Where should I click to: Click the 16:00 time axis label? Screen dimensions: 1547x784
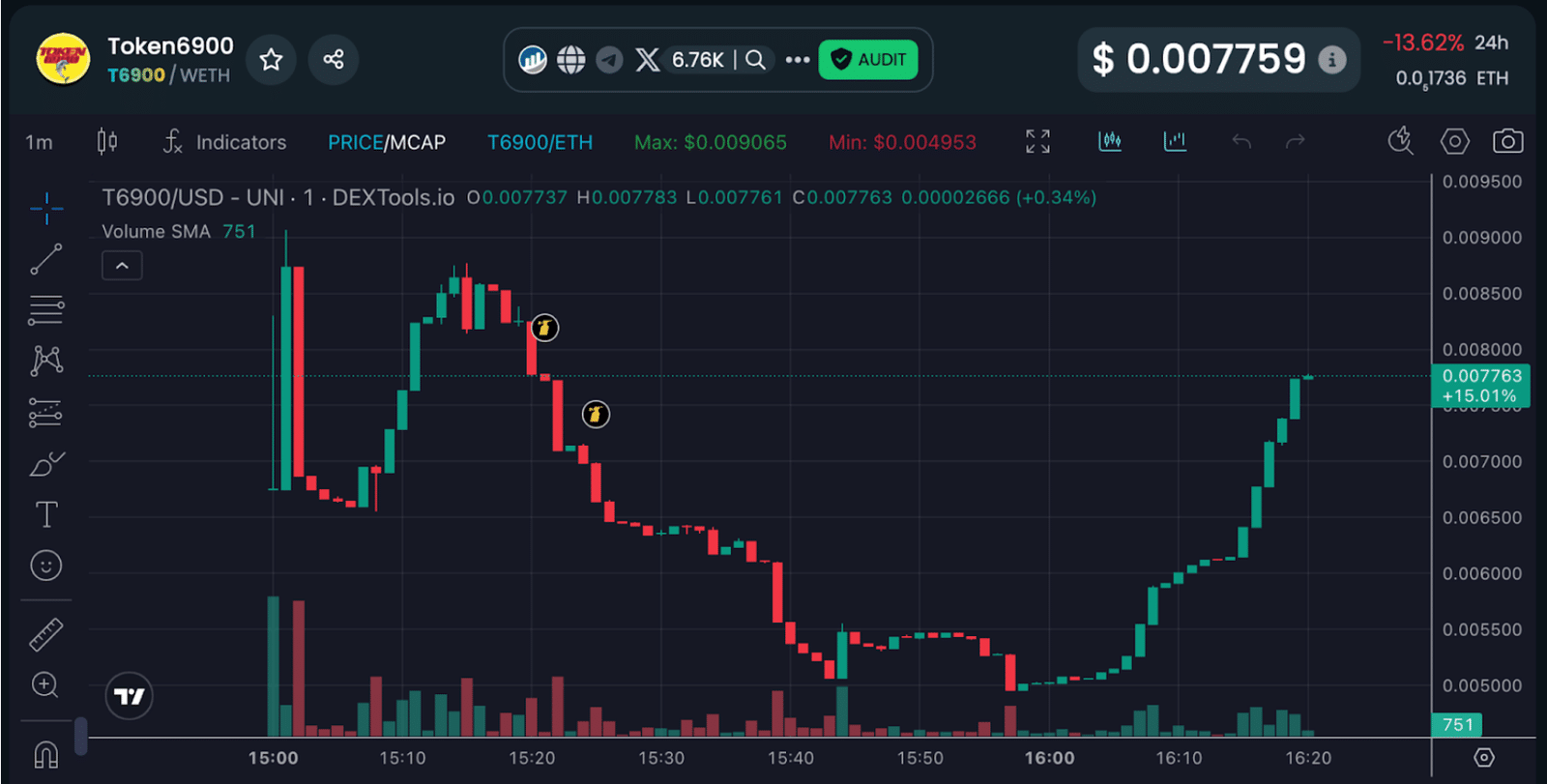click(x=1049, y=758)
